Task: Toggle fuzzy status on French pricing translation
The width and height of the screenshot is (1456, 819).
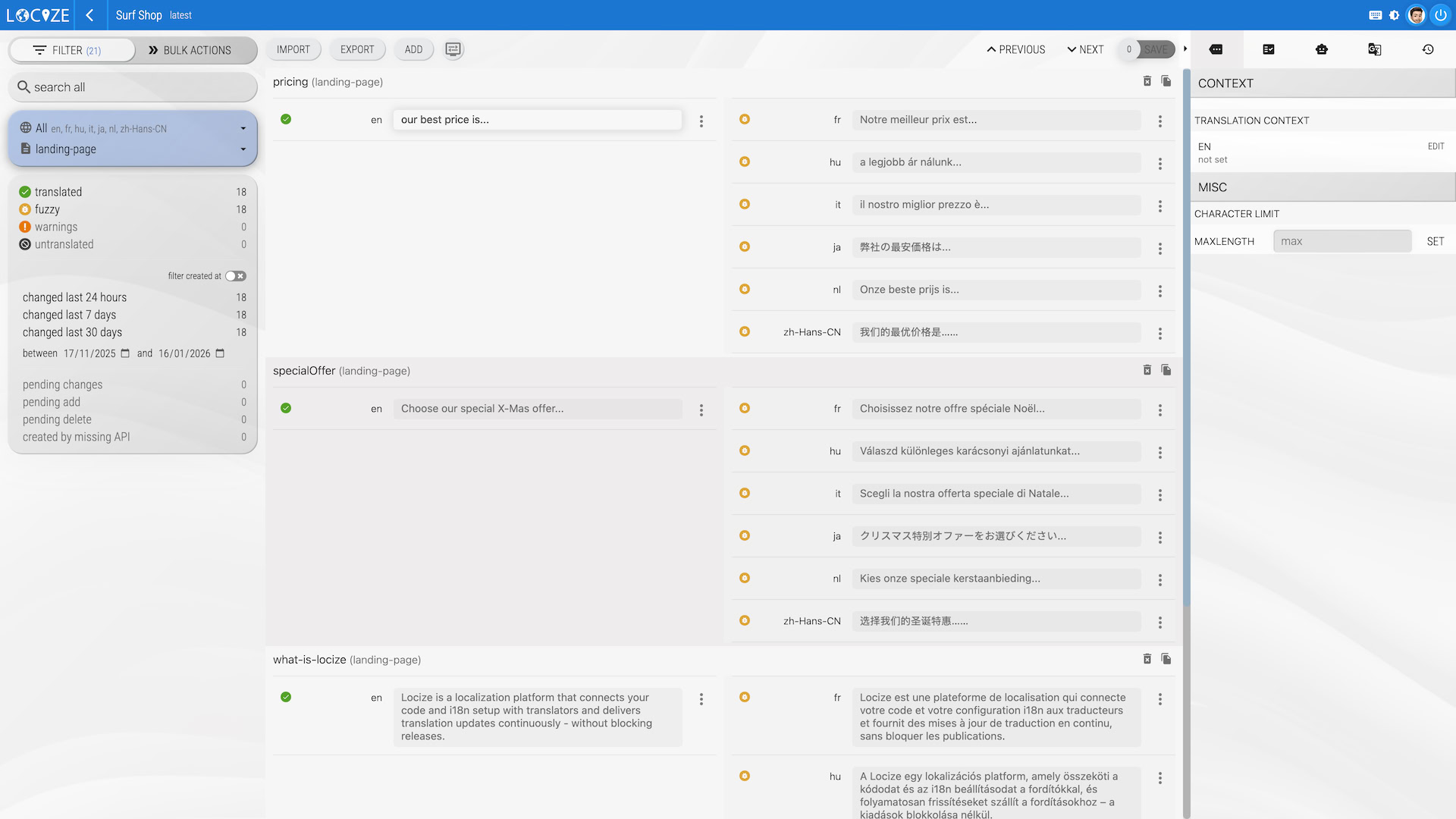Action: (744, 119)
